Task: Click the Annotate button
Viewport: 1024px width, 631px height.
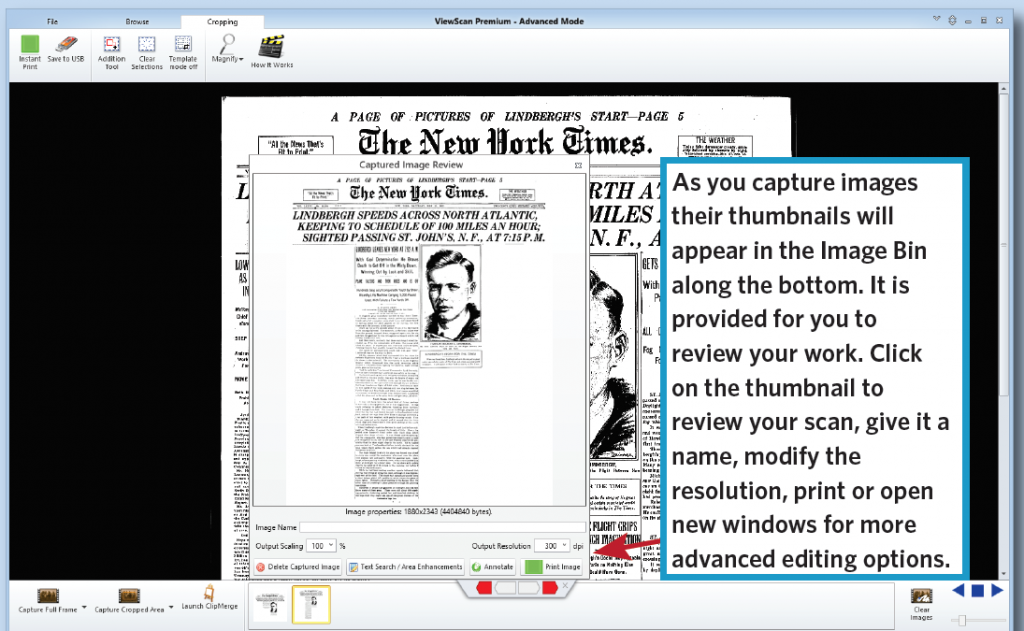Action: (493, 567)
